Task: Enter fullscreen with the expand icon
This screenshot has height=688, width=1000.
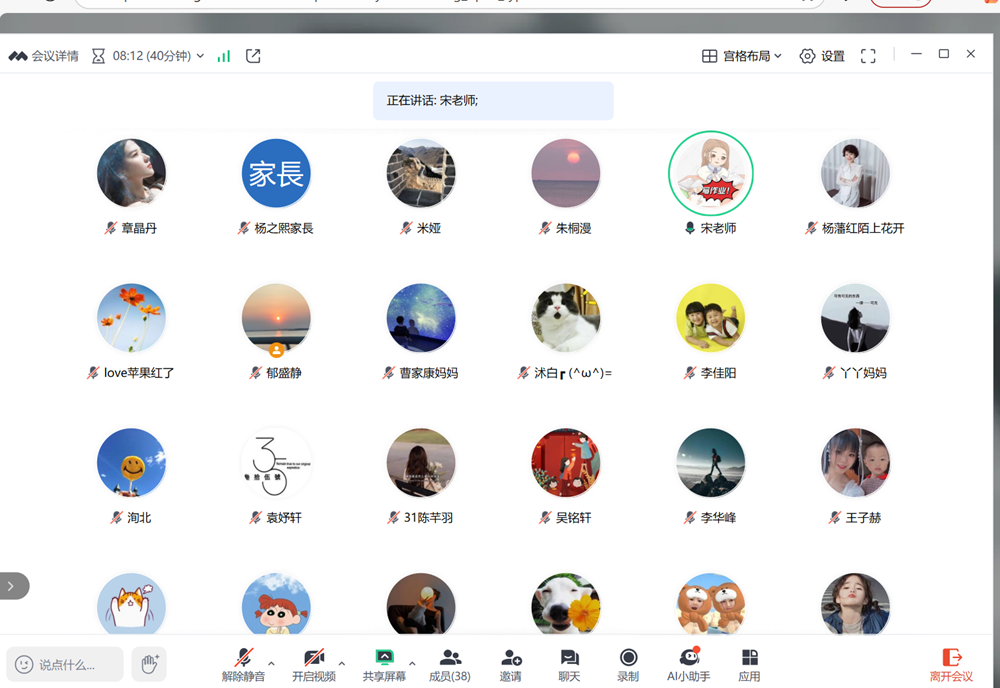Action: click(868, 56)
